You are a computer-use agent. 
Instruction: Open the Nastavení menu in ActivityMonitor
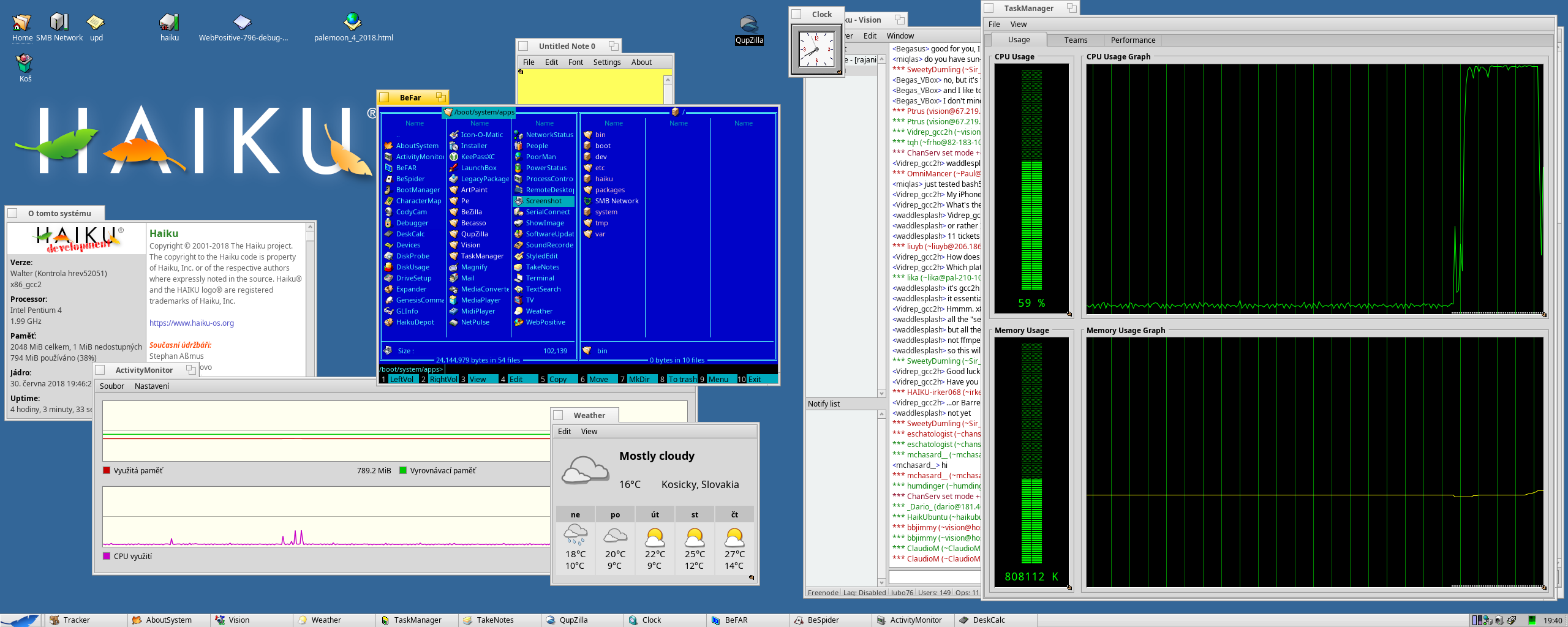click(153, 386)
